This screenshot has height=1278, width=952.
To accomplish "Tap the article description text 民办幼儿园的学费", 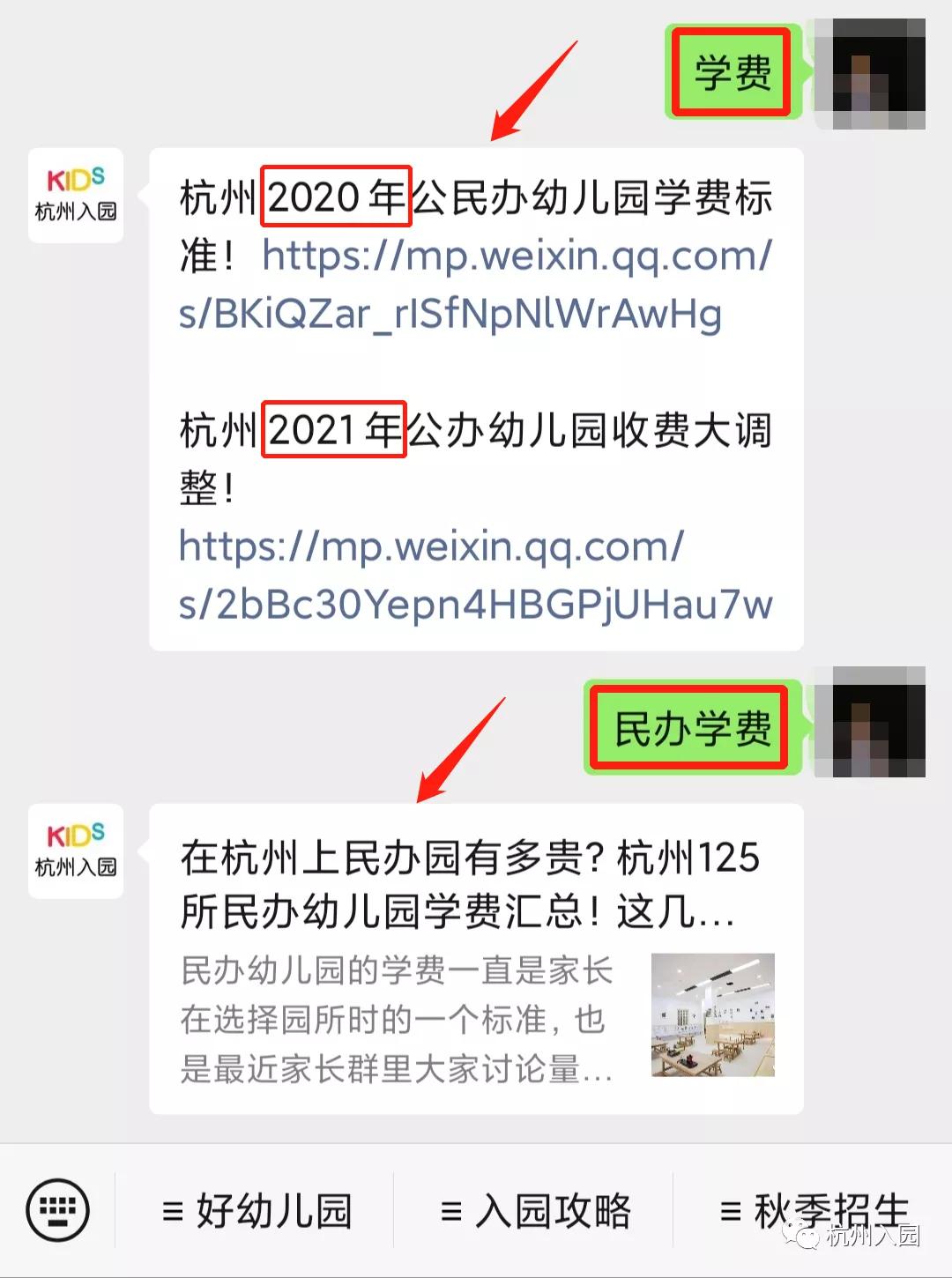I will point(397,1019).
